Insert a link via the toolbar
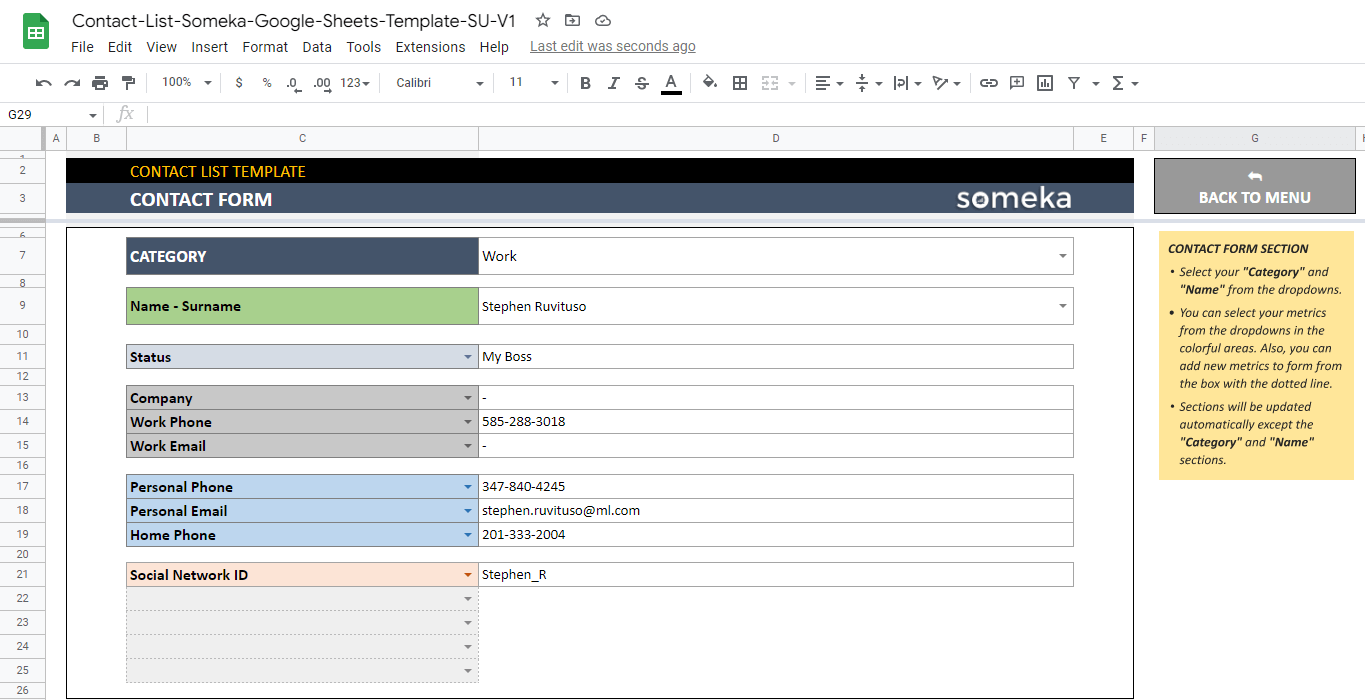The height and width of the screenshot is (700, 1365). tap(988, 83)
